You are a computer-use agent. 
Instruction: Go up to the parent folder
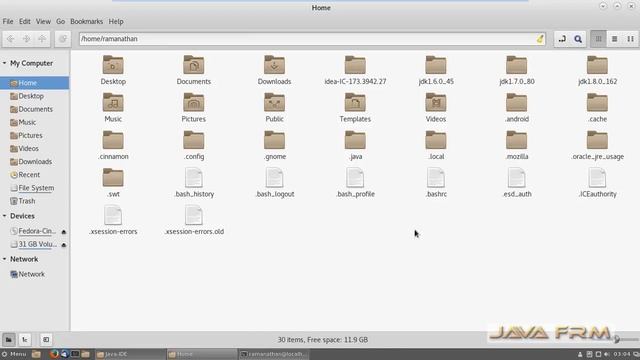42,39
